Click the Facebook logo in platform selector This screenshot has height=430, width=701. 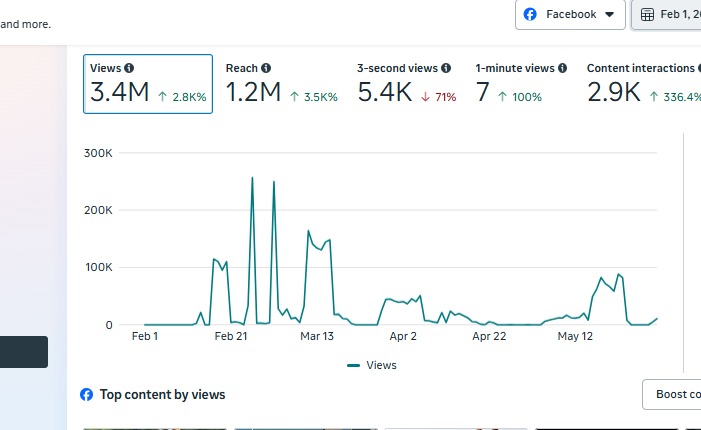(531, 15)
